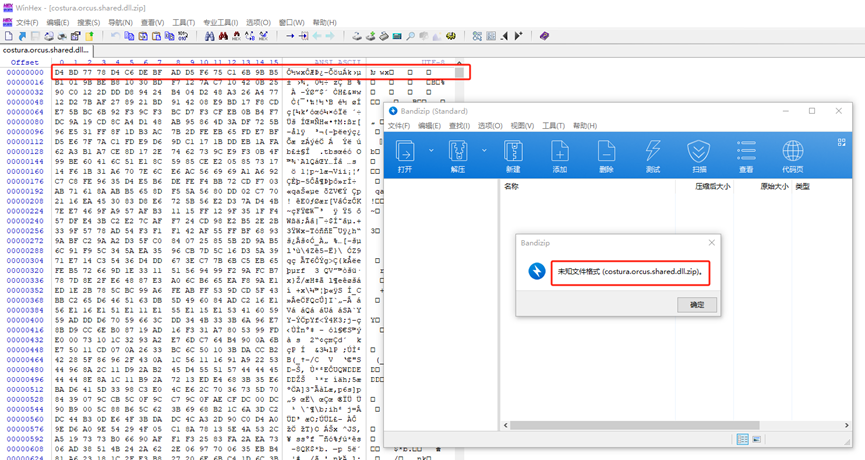Close the Bandizip error dialog with X
Viewport: 865px width, 460px height.
[x=711, y=243]
